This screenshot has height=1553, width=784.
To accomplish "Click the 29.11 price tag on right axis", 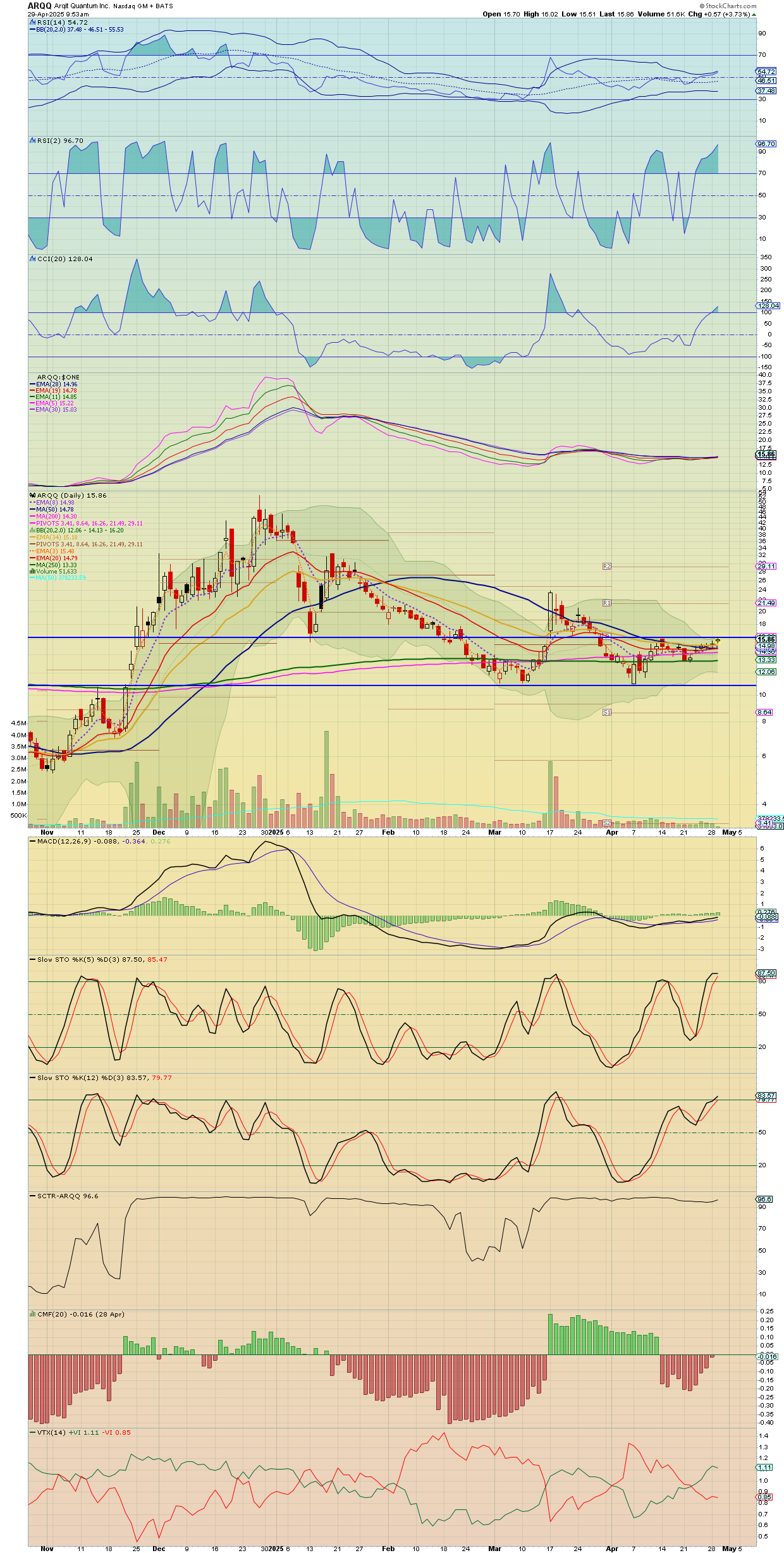I will click(766, 567).
